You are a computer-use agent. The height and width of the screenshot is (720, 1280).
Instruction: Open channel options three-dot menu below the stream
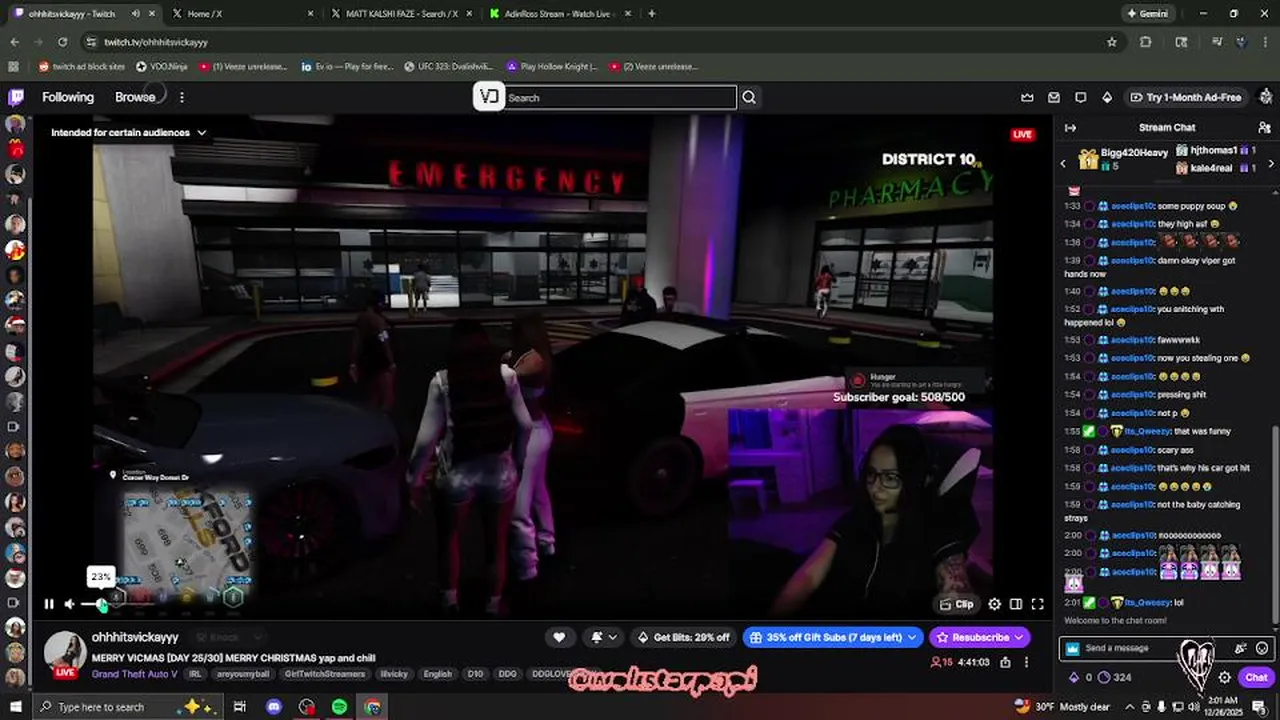tap(1026, 662)
